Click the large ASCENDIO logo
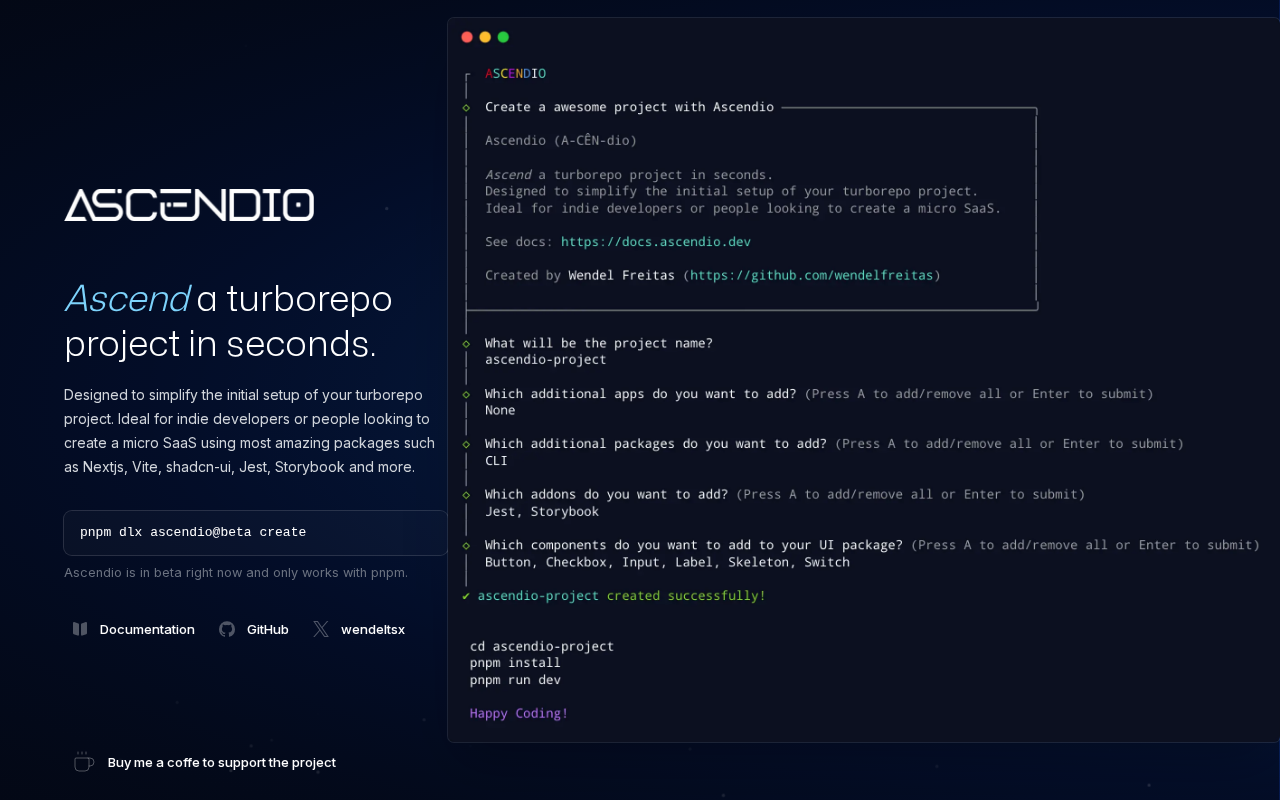Viewport: 1280px width, 800px height. pyautogui.click(x=189, y=205)
